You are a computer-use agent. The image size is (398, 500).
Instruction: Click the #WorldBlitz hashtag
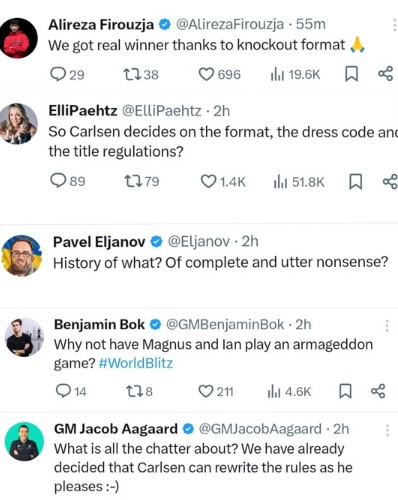(x=136, y=363)
